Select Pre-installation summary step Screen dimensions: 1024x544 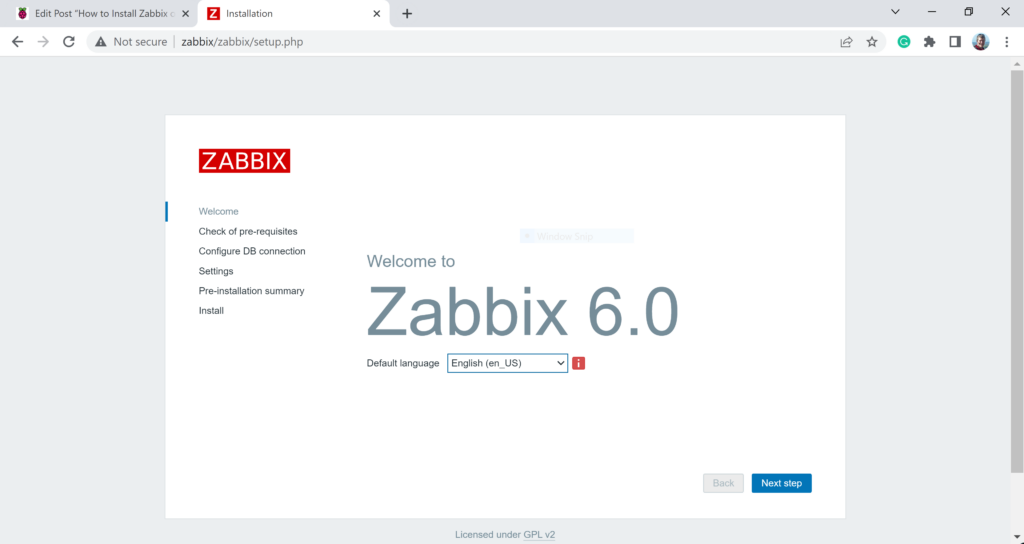(251, 291)
